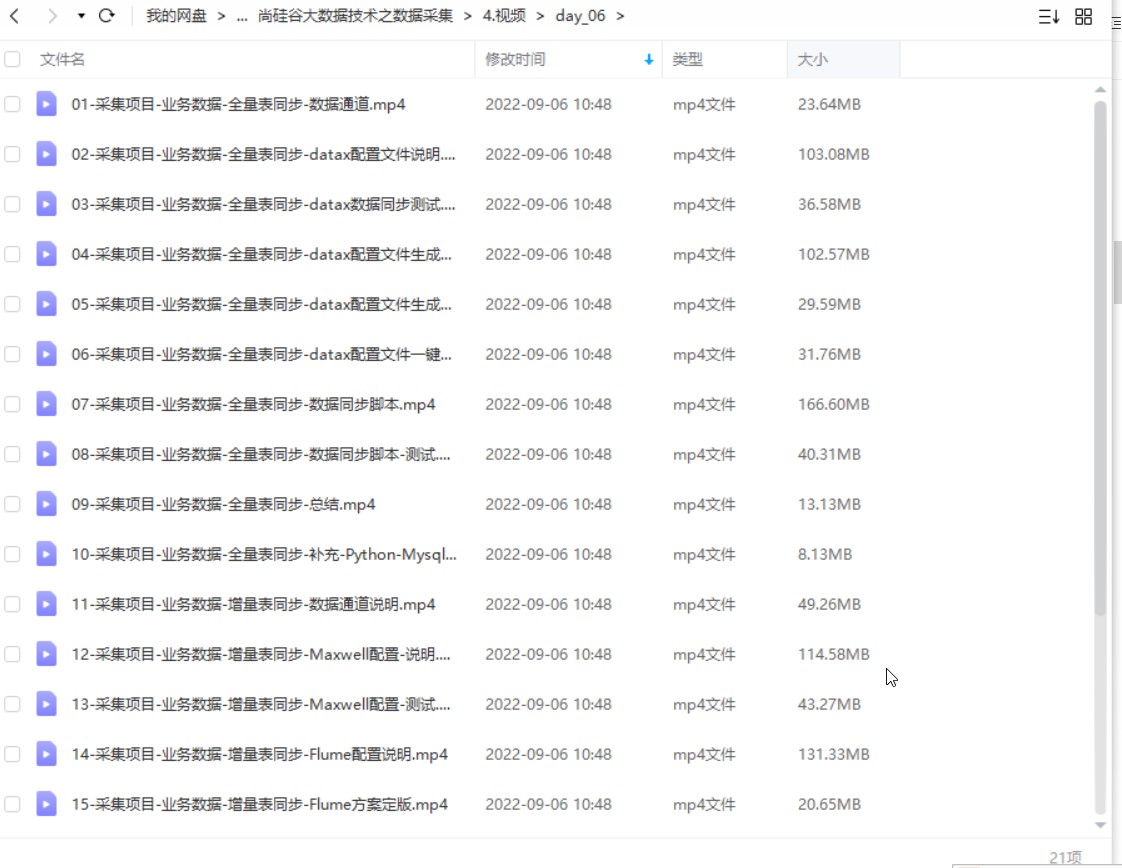This screenshot has height=868, width=1122.
Task: Click video icon of 07-数据同步脚本.mp4
Action: [x=47, y=404]
